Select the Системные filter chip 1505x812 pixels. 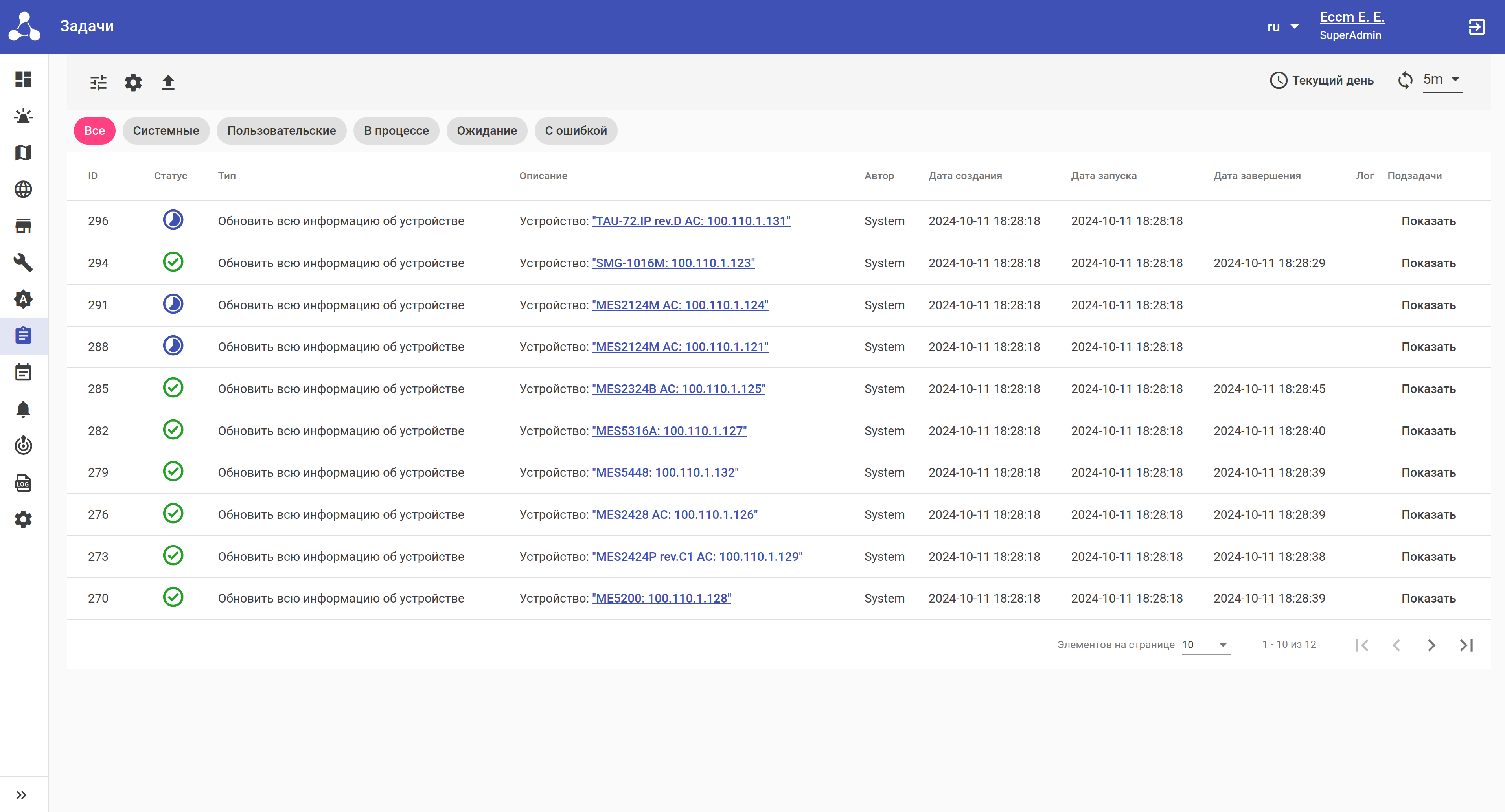click(x=166, y=131)
